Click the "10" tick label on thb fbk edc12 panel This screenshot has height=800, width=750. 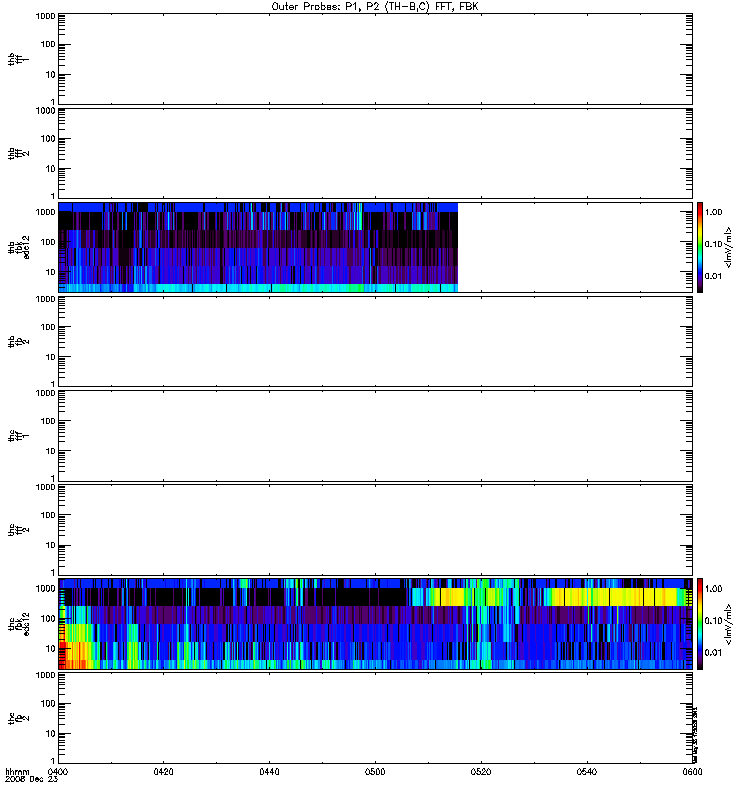coord(51,272)
